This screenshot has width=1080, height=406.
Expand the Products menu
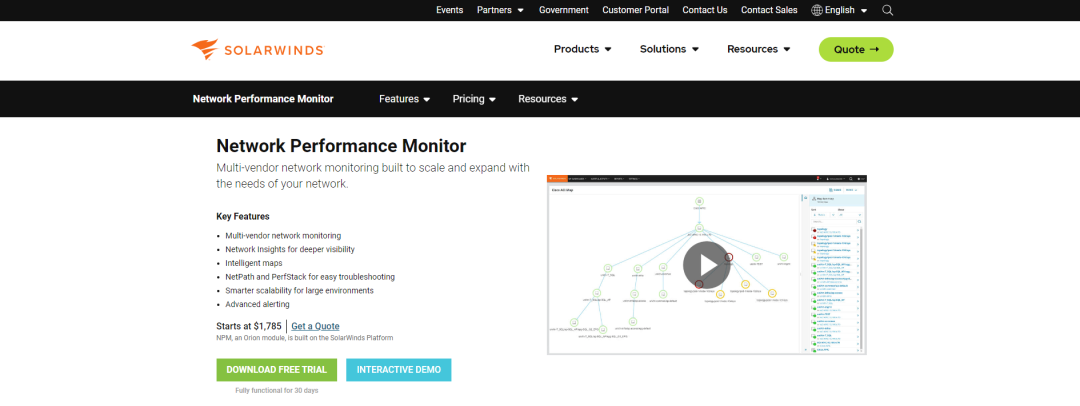582,49
